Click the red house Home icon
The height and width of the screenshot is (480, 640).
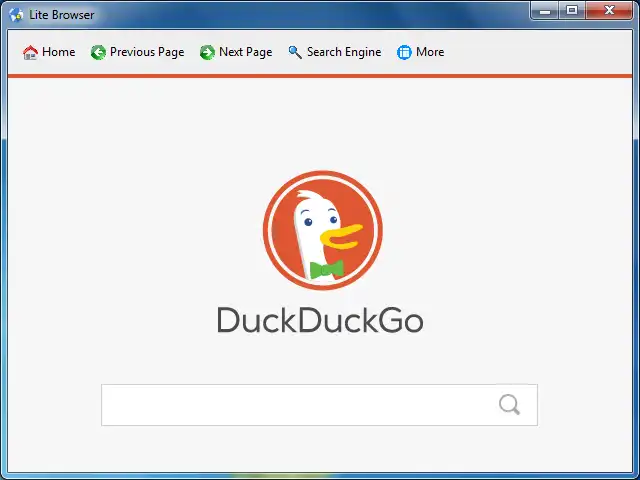click(30, 52)
